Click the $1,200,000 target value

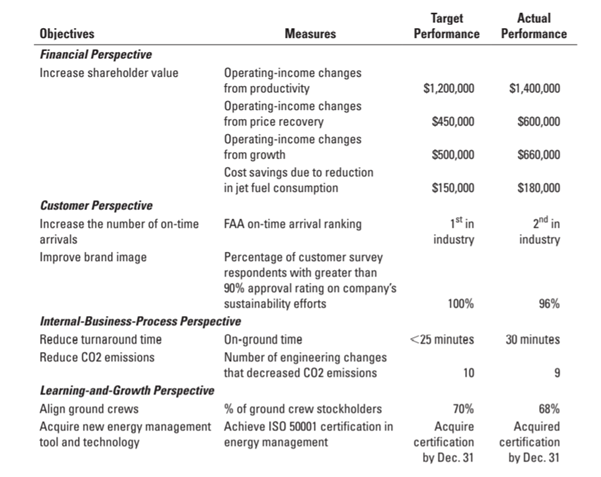[x=449, y=89]
